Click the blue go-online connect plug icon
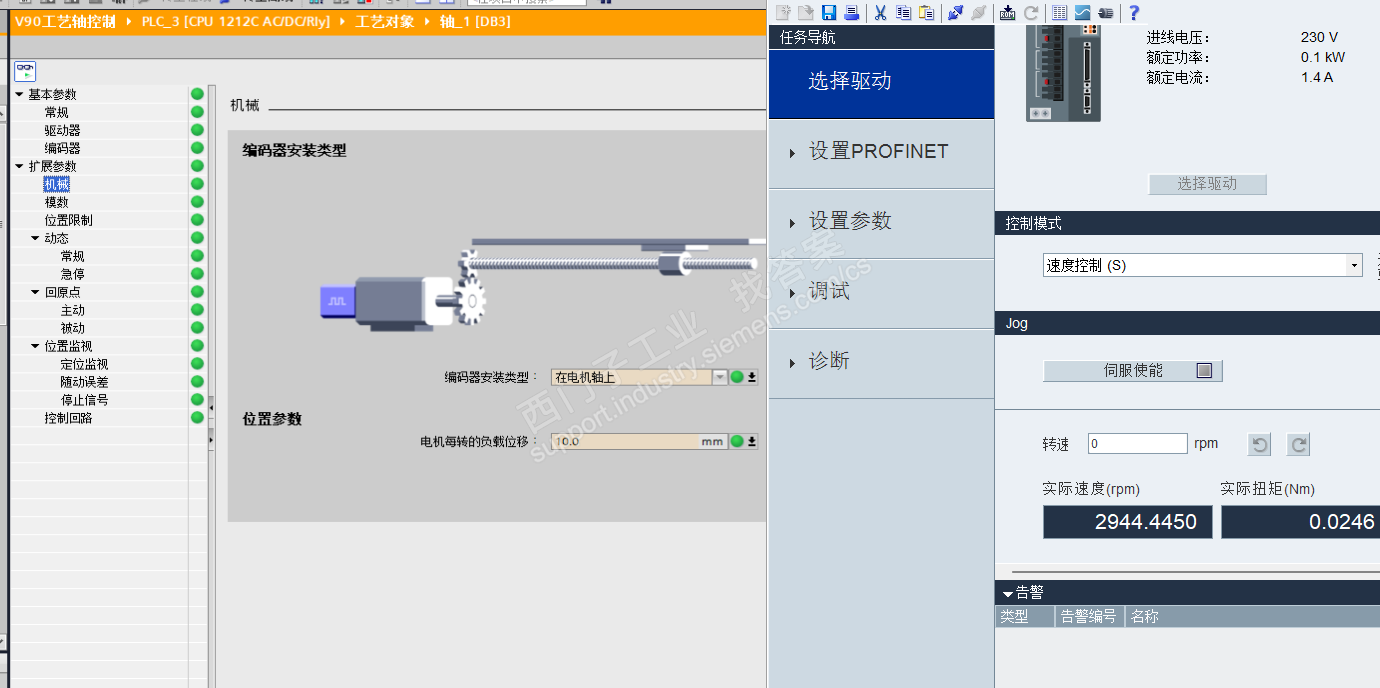The image size is (1380, 688). point(956,13)
